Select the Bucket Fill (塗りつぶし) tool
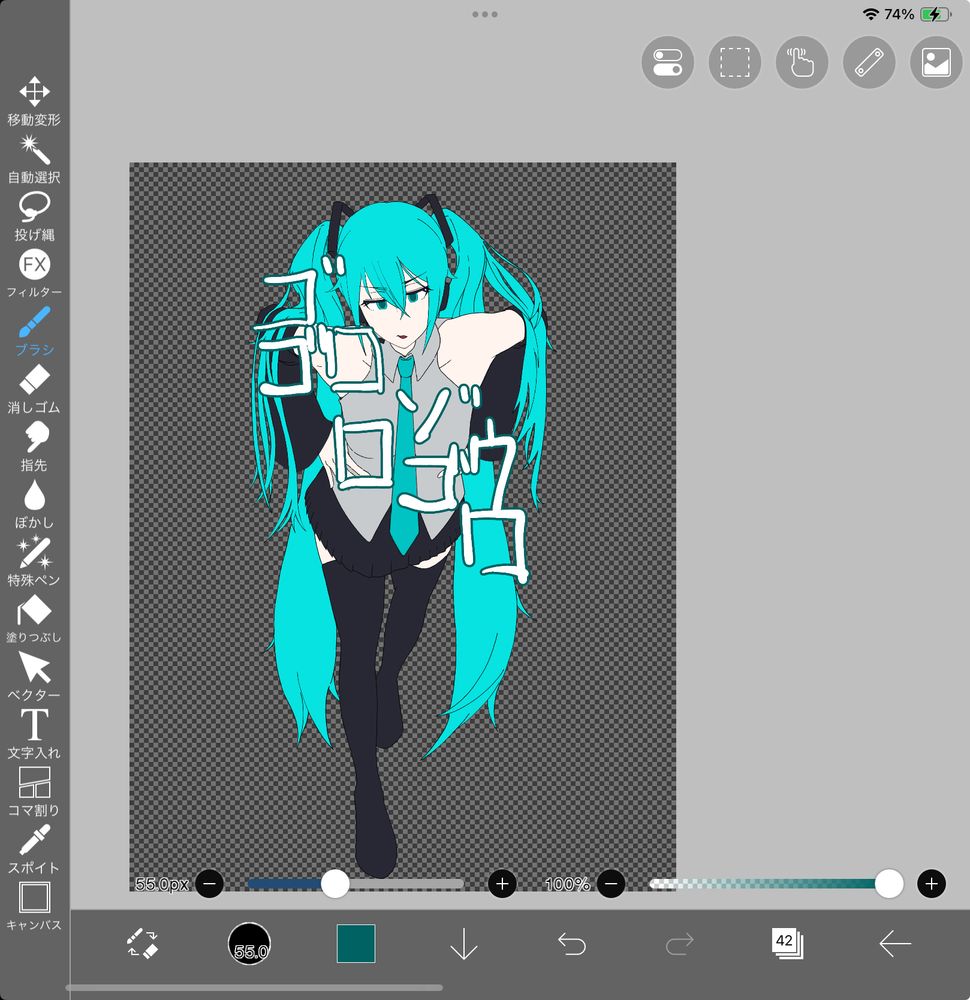Screen dimensions: 970x1000 tap(34, 619)
